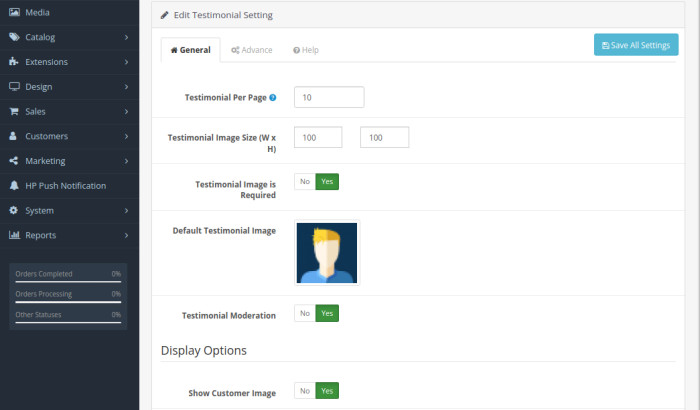Open the Catalog menu label

click(x=40, y=37)
